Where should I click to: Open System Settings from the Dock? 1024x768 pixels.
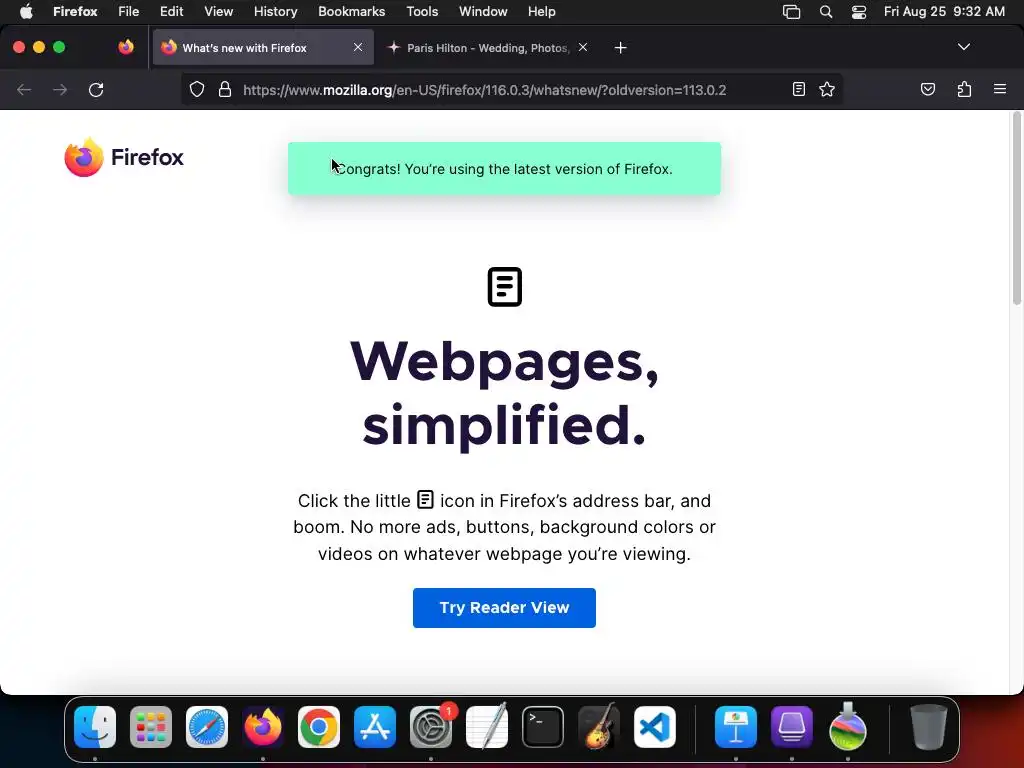431,727
